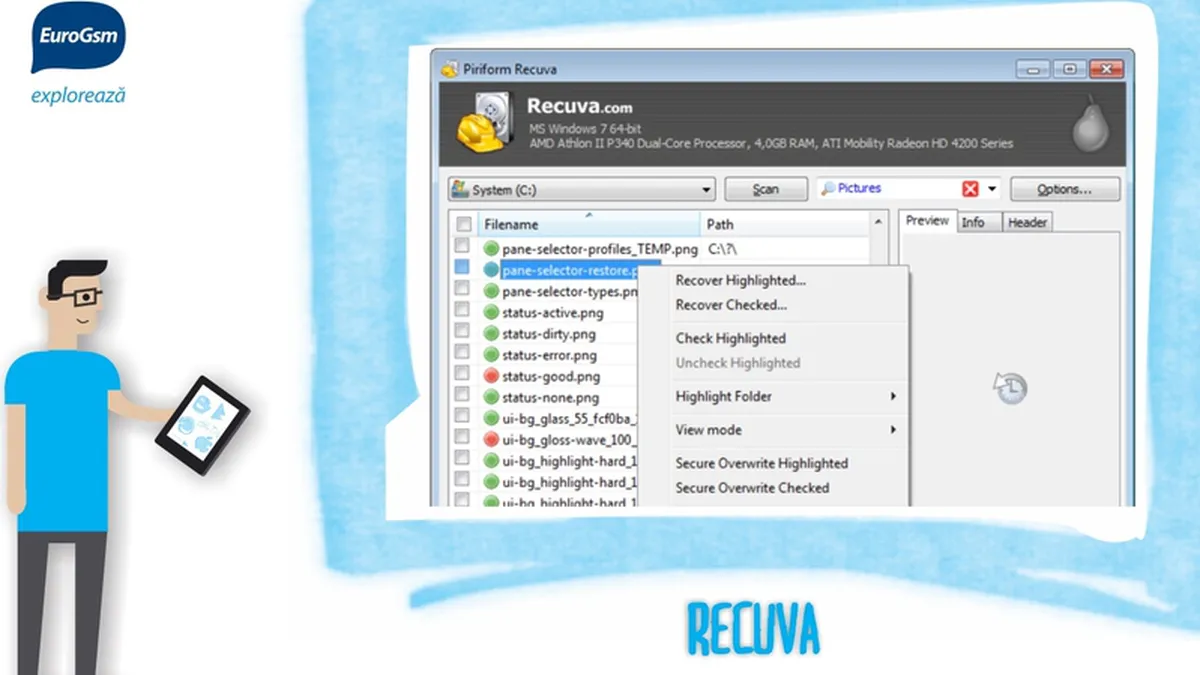Click the EuroGsm logo
The height and width of the screenshot is (675, 1200).
pyautogui.click(x=79, y=39)
